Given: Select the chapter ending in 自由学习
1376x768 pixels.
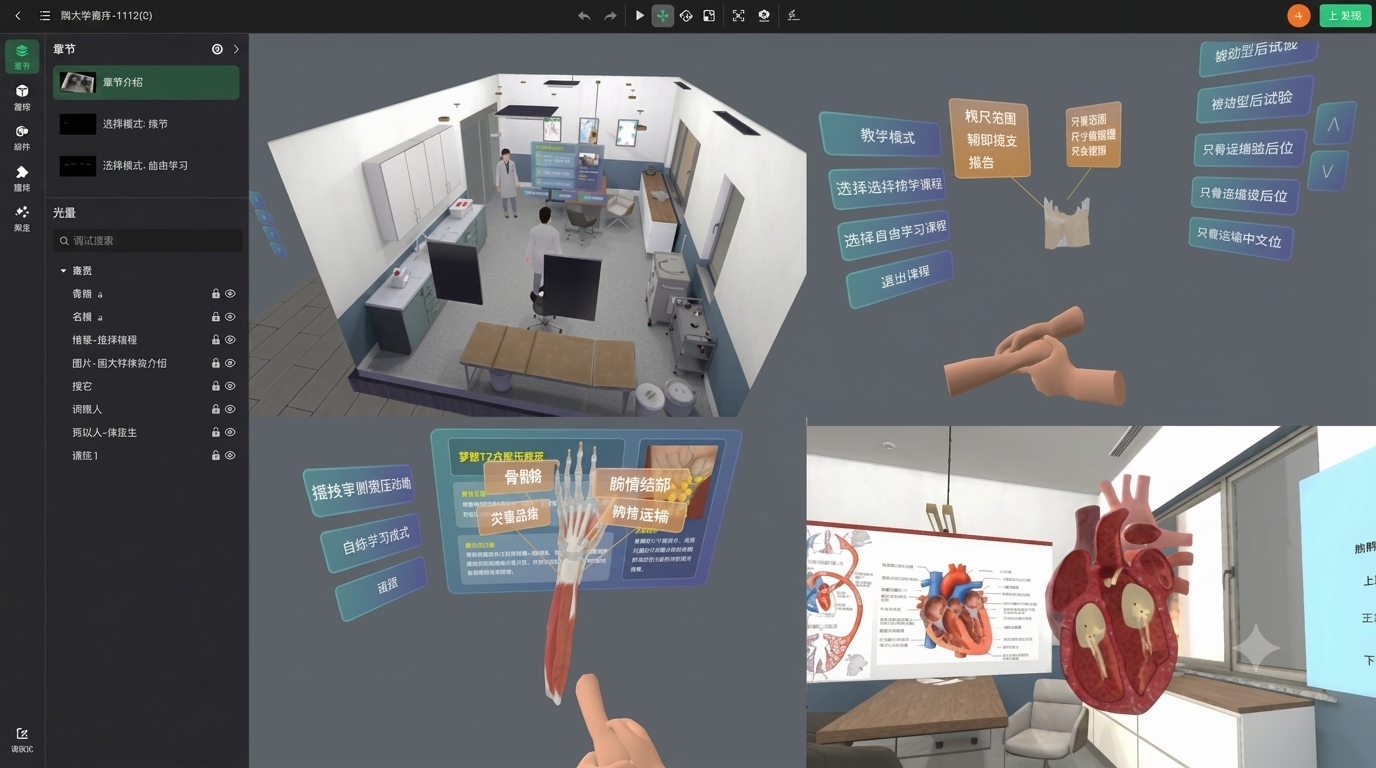Looking at the screenshot, I should [146, 165].
